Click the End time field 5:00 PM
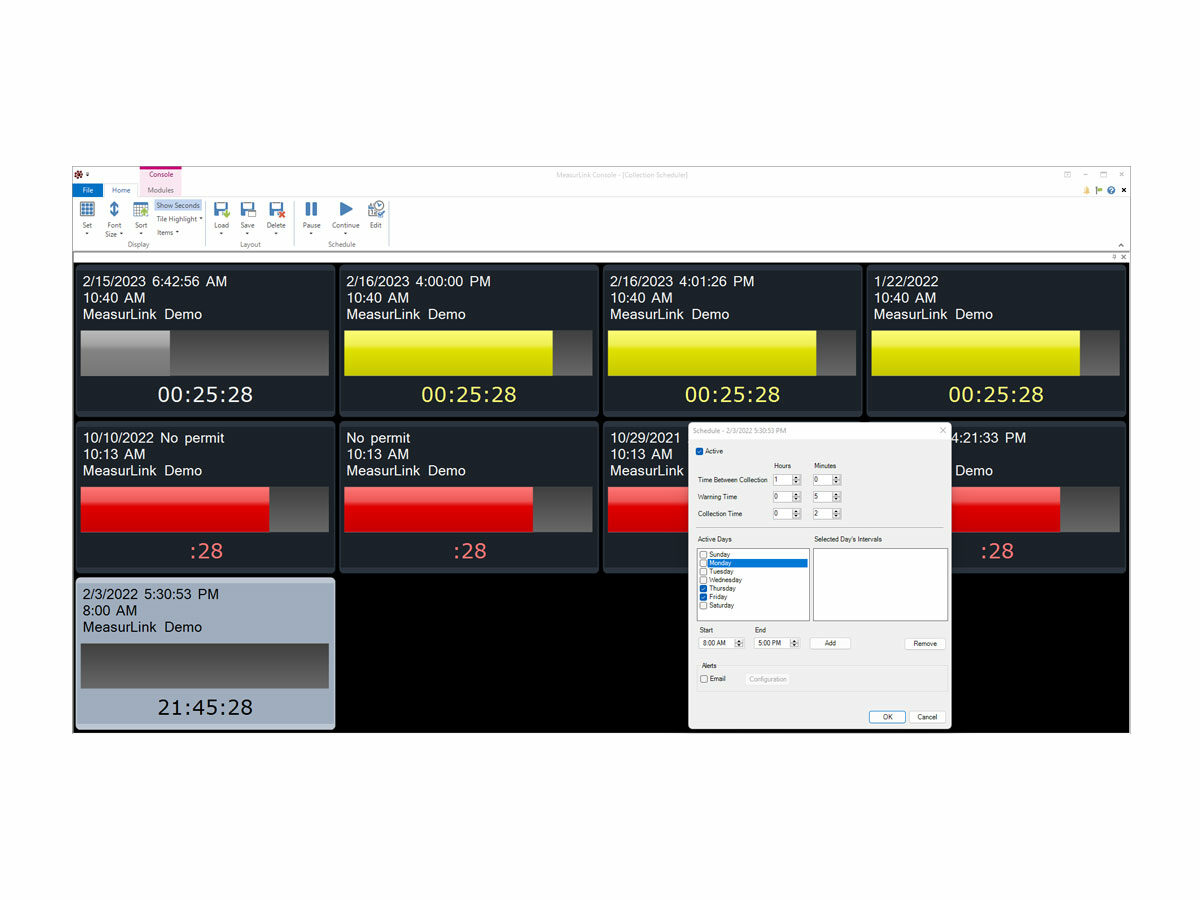 [x=778, y=643]
